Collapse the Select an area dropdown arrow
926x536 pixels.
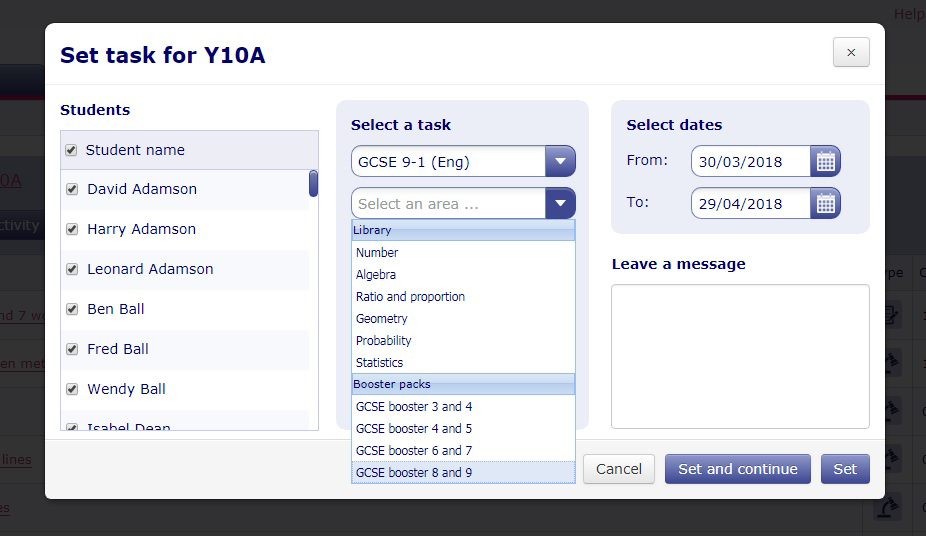click(560, 204)
